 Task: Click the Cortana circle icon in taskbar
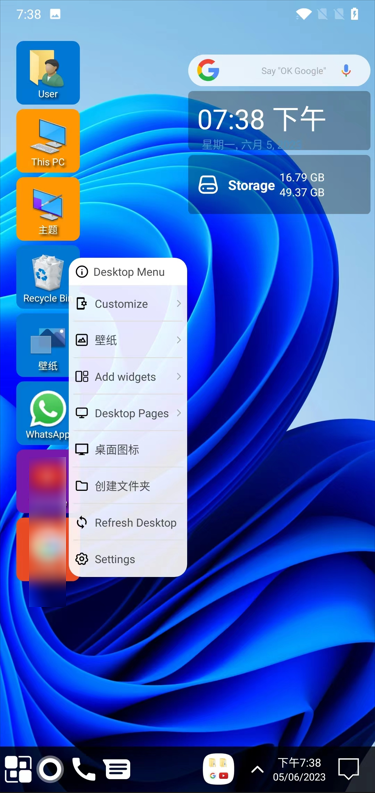pos(50,769)
